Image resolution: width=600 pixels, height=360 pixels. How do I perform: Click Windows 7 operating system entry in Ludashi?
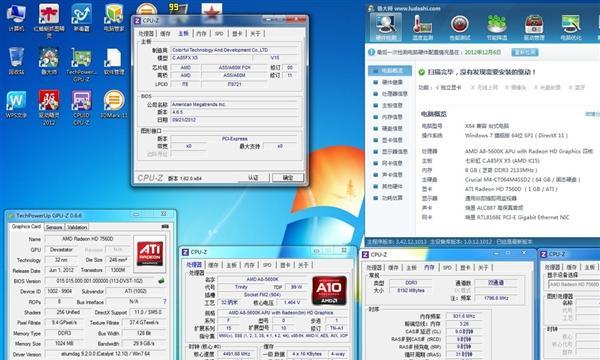click(x=516, y=135)
